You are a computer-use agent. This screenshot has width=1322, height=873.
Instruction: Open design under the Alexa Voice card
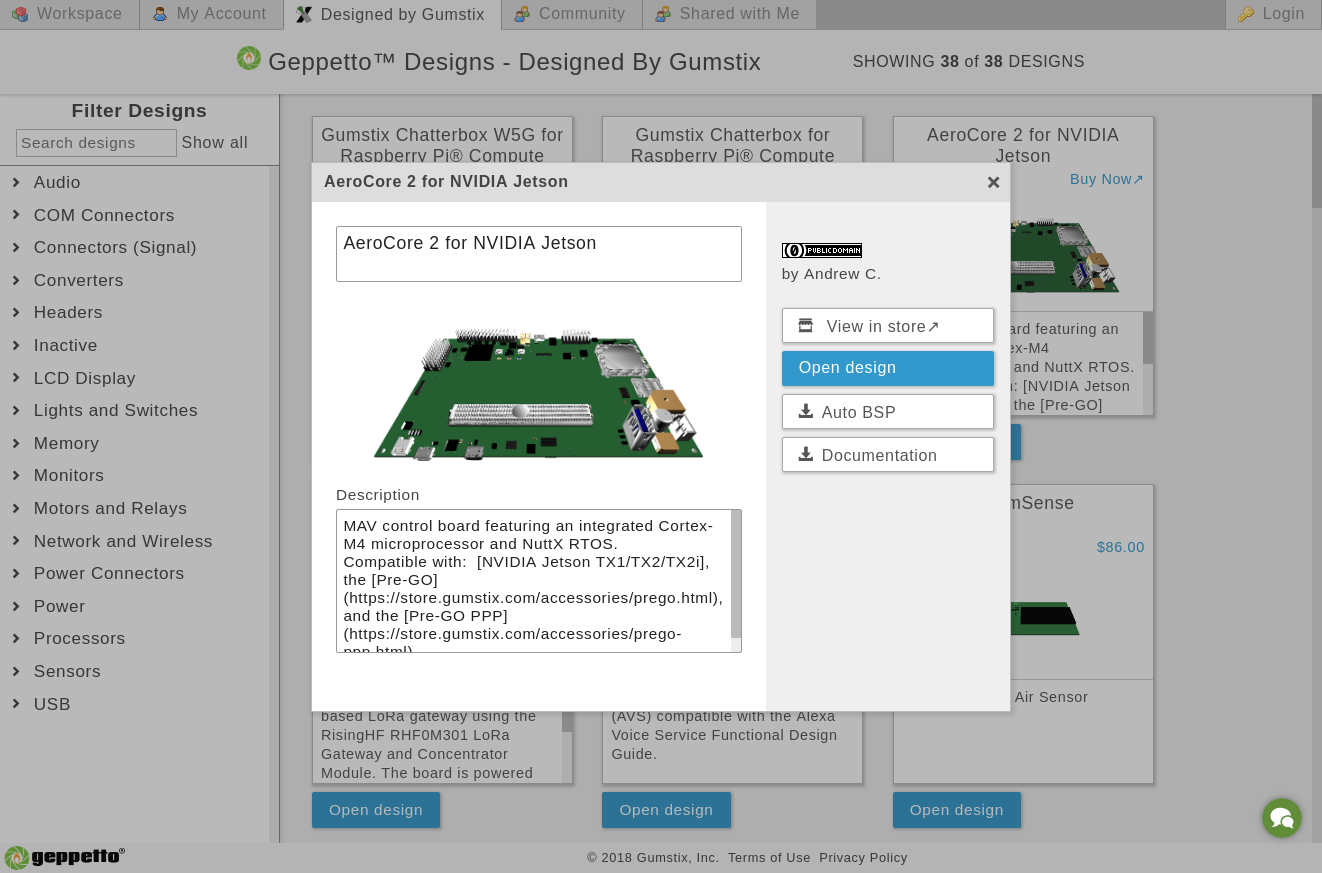(x=666, y=810)
